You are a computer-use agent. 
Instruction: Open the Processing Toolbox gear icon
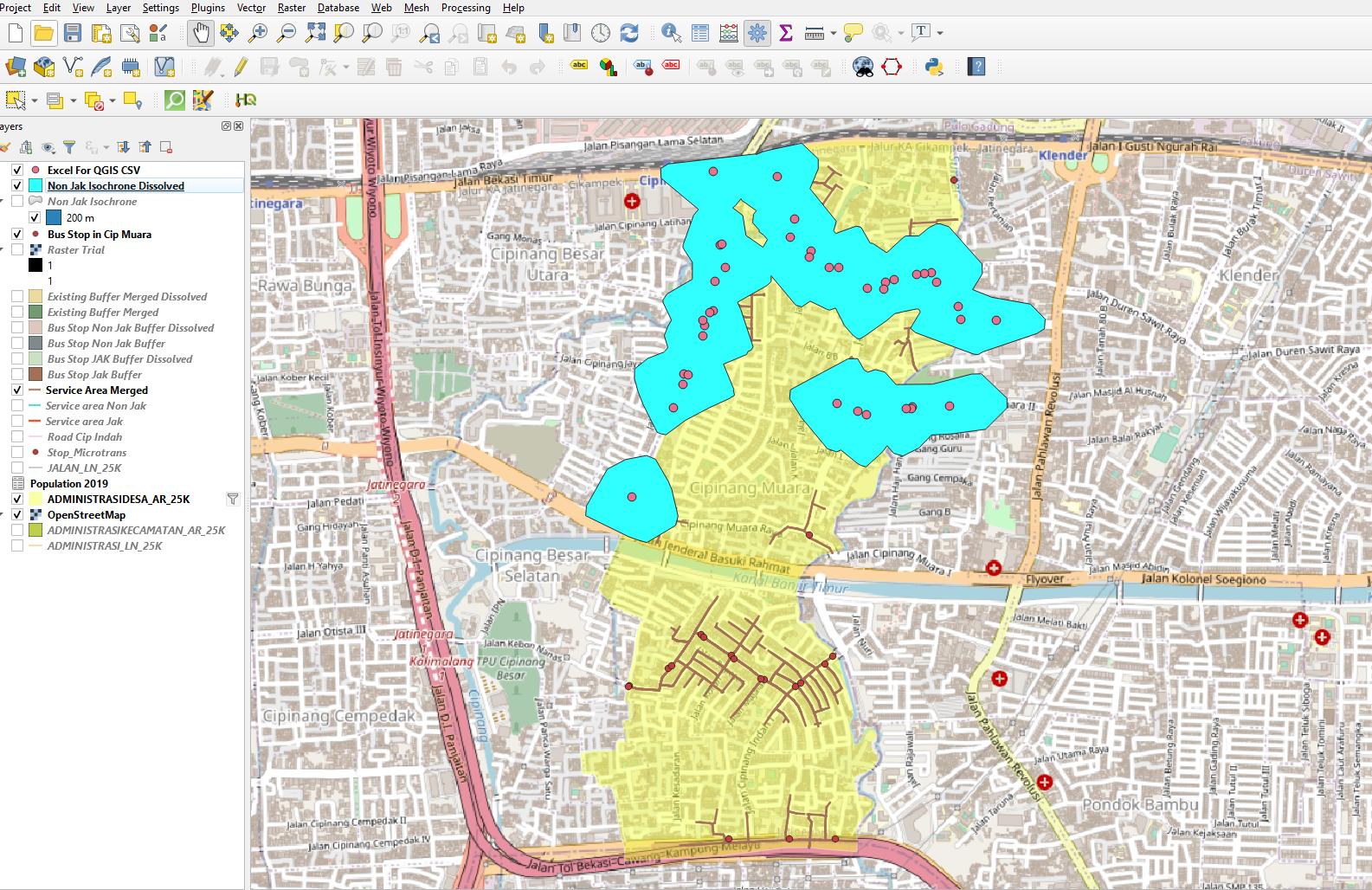pyautogui.click(x=757, y=34)
